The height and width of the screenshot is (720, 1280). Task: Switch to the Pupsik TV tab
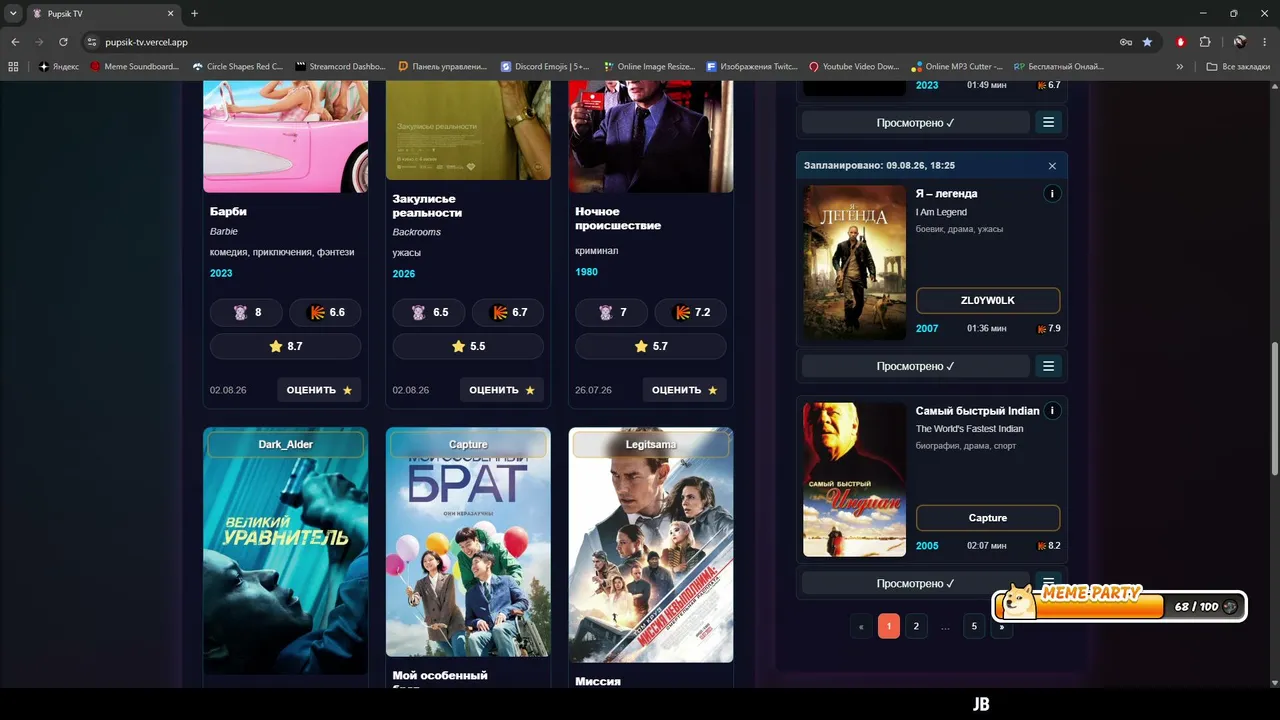point(103,14)
